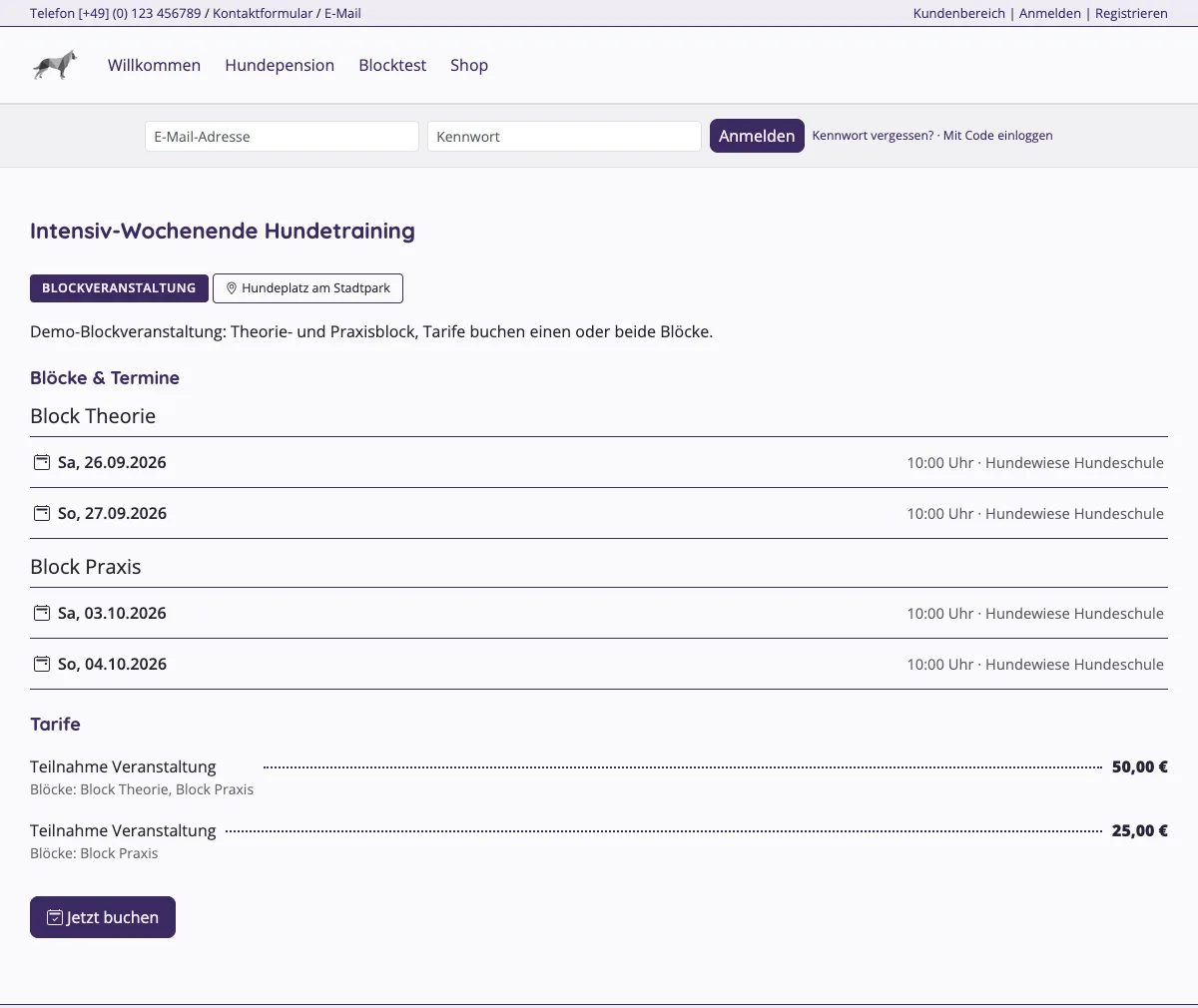
Task: Click the 'Blöcke: Block Praxis' text
Action: [x=94, y=853]
